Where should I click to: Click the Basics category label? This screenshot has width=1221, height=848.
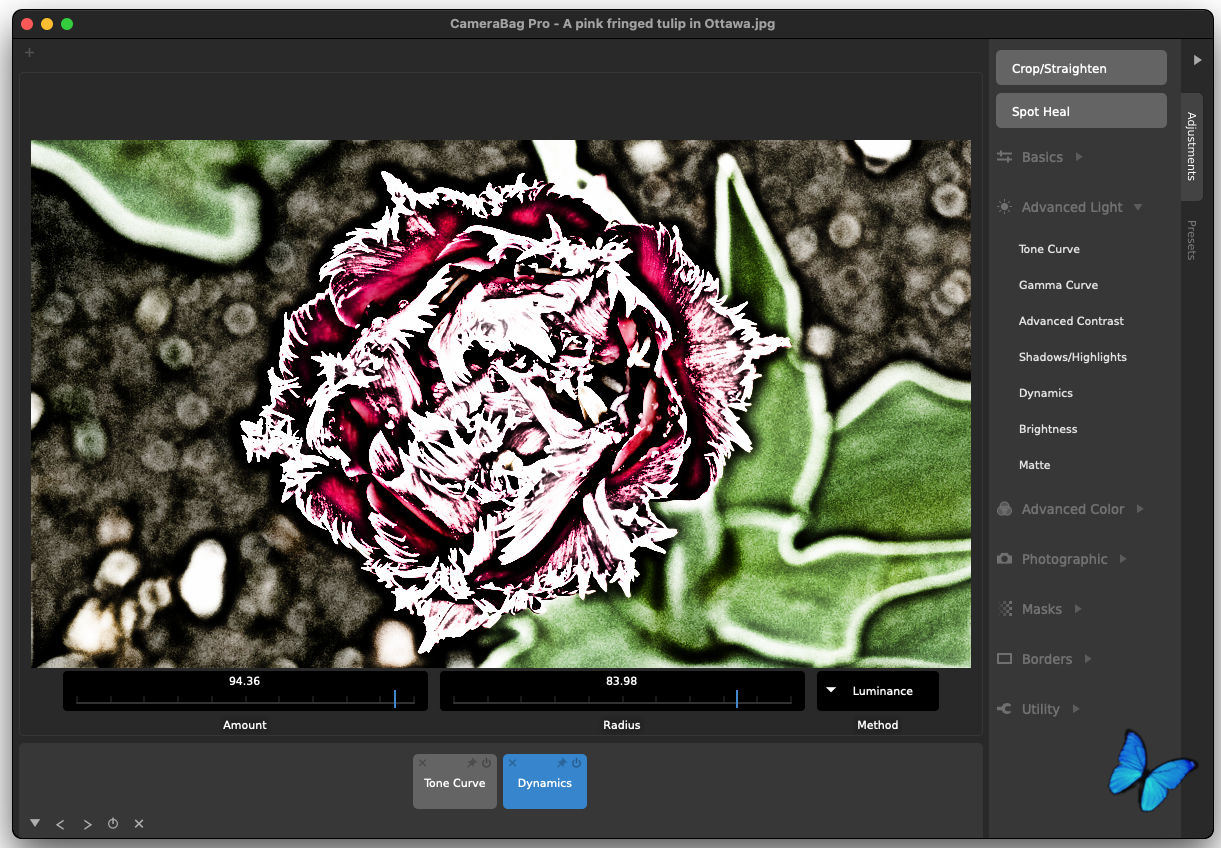1042,157
